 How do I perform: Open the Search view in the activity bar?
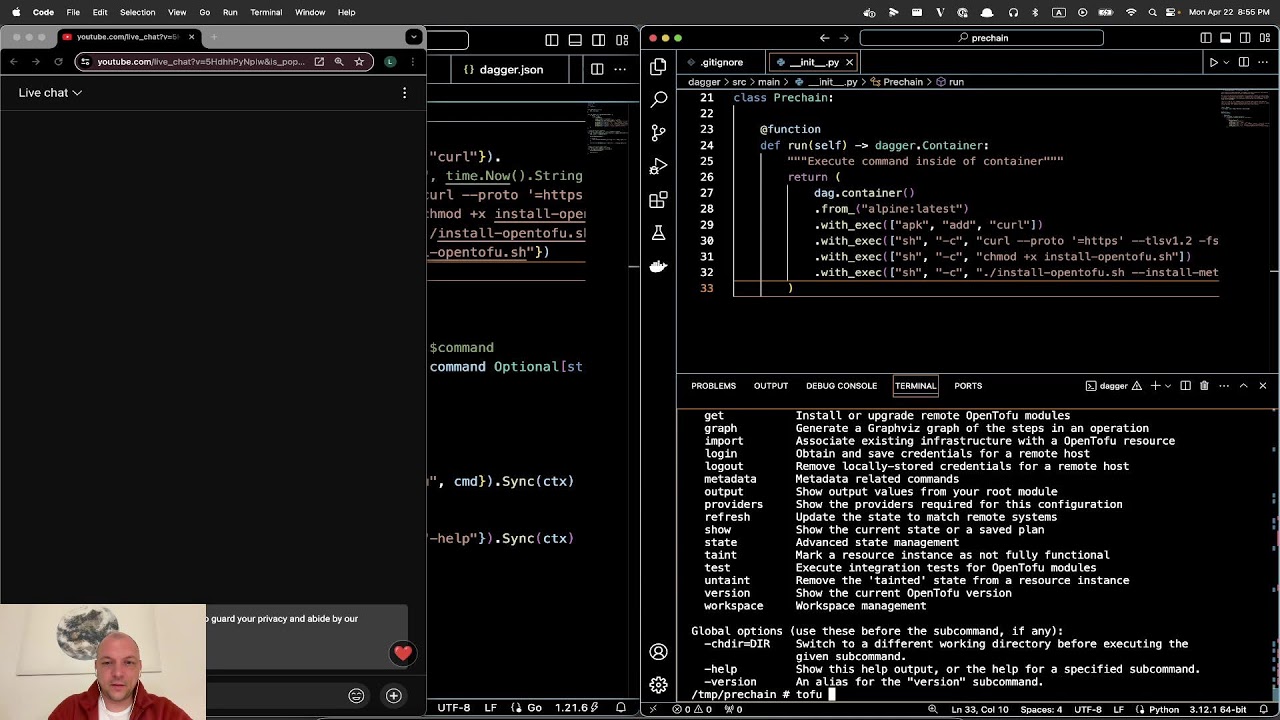click(x=658, y=100)
